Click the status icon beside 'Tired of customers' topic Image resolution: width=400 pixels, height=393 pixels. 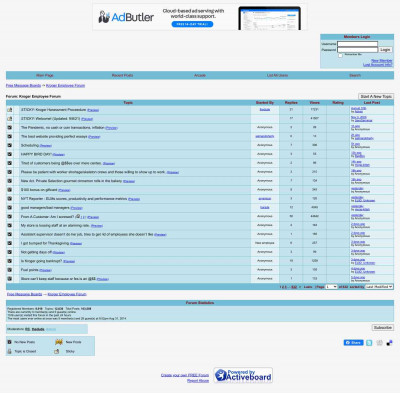click(9, 163)
